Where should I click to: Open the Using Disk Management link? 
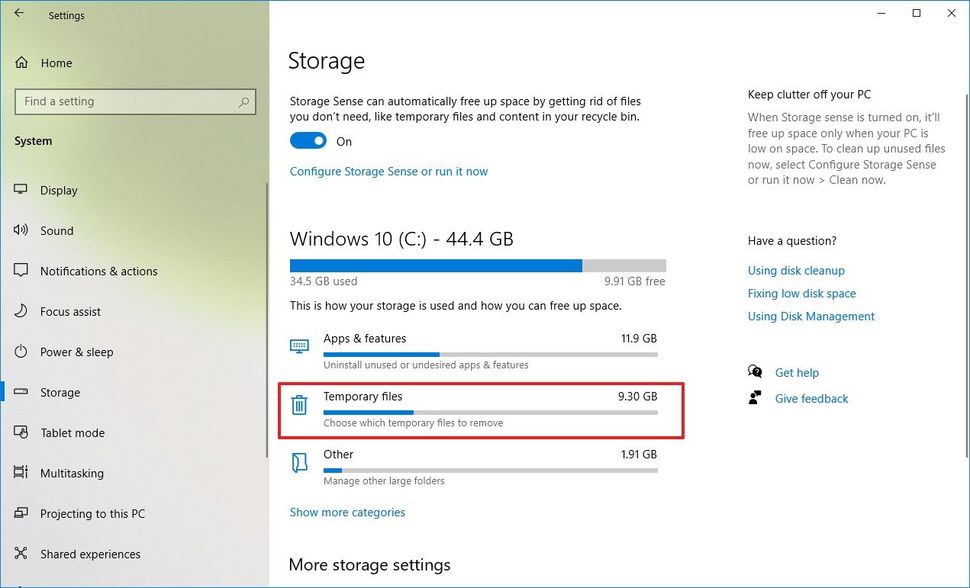coord(811,316)
